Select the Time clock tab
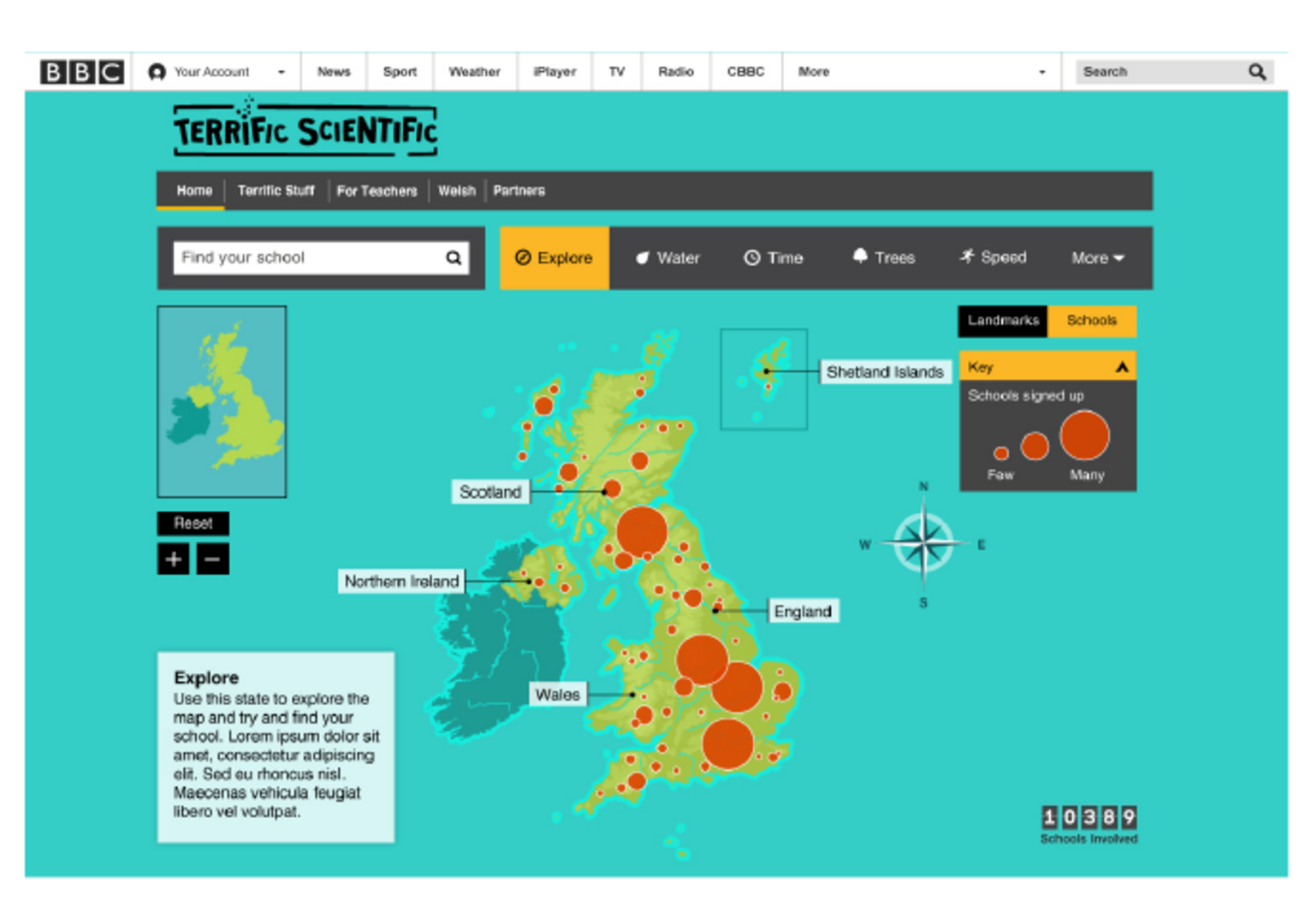 [x=774, y=258]
